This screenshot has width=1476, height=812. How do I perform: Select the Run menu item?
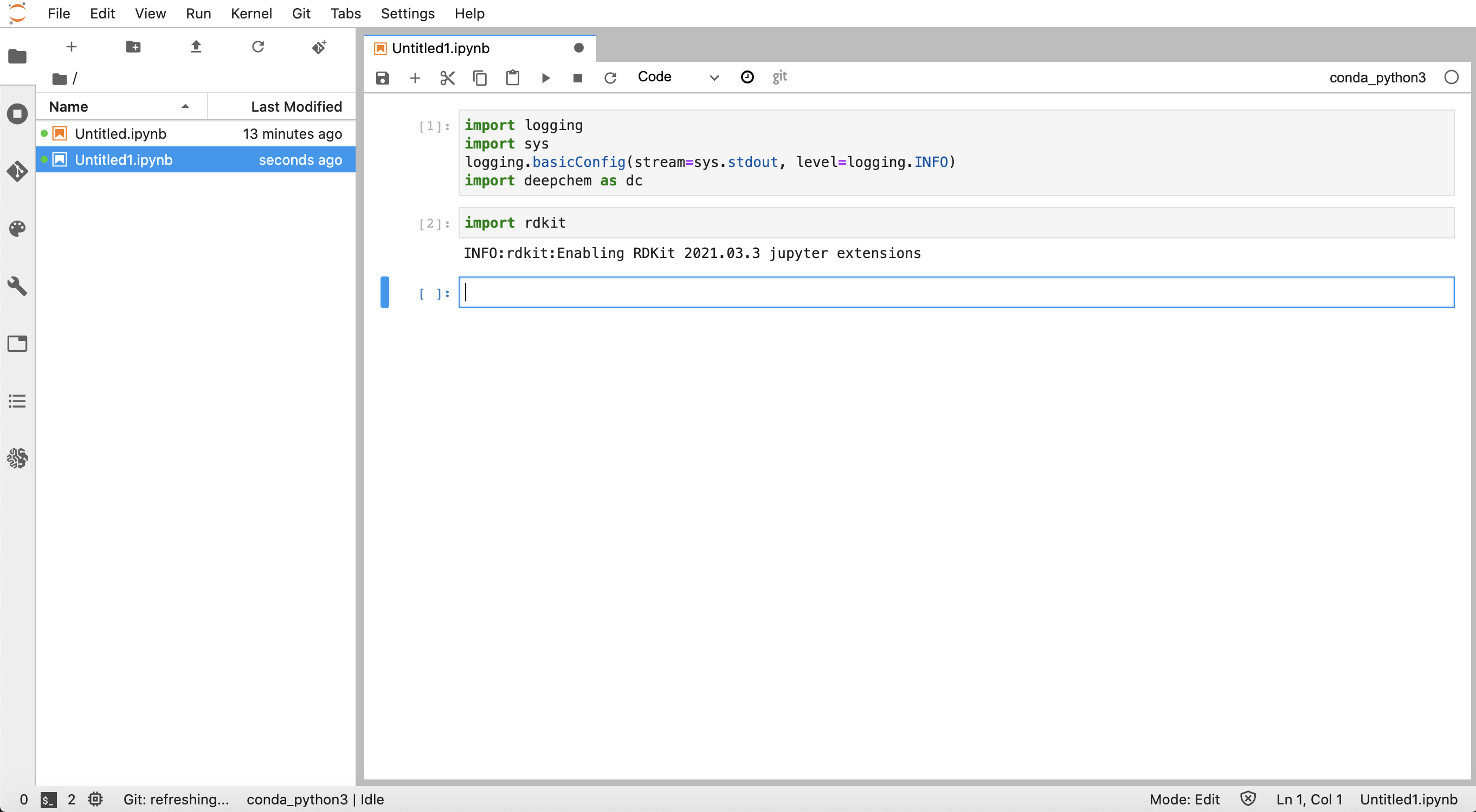(x=197, y=13)
